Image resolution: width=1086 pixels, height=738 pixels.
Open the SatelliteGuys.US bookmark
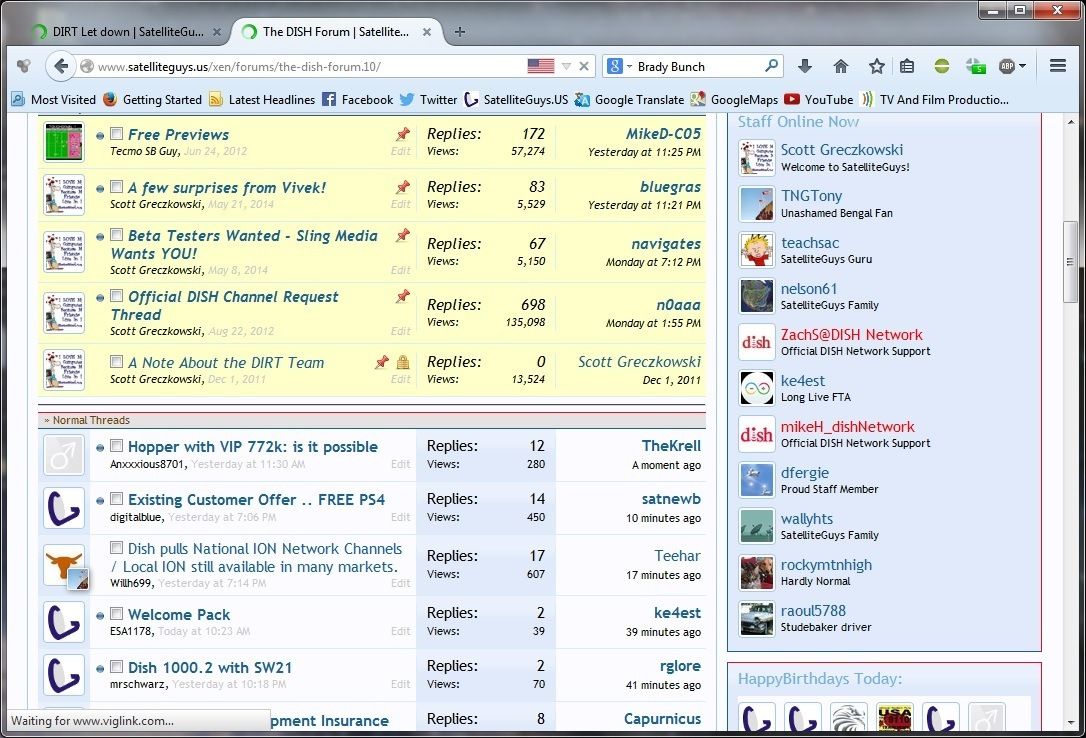coord(516,100)
